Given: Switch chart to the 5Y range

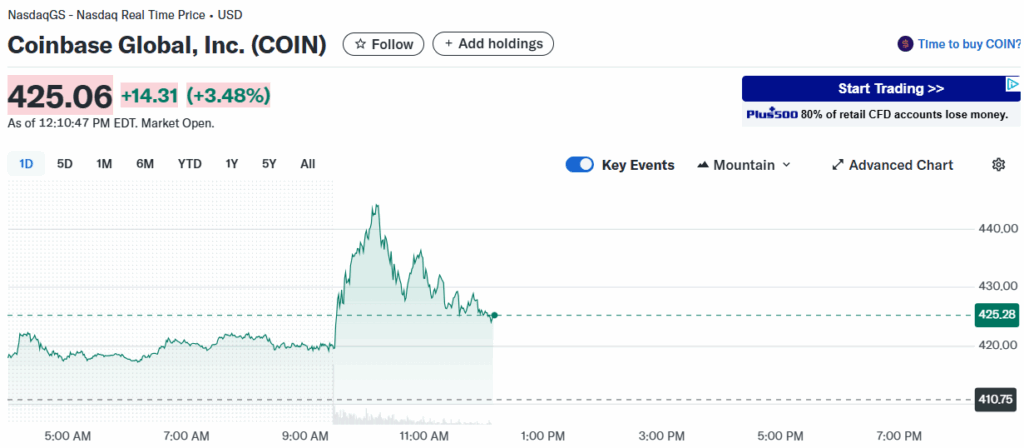Looking at the screenshot, I should 269,164.
